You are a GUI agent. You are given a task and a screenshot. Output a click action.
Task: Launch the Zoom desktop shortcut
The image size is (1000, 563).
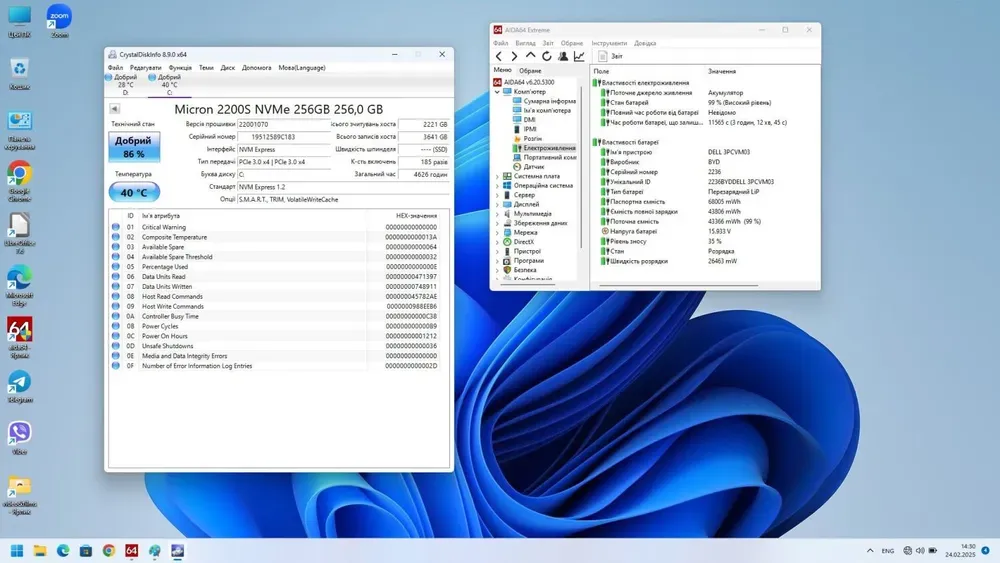(x=59, y=19)
